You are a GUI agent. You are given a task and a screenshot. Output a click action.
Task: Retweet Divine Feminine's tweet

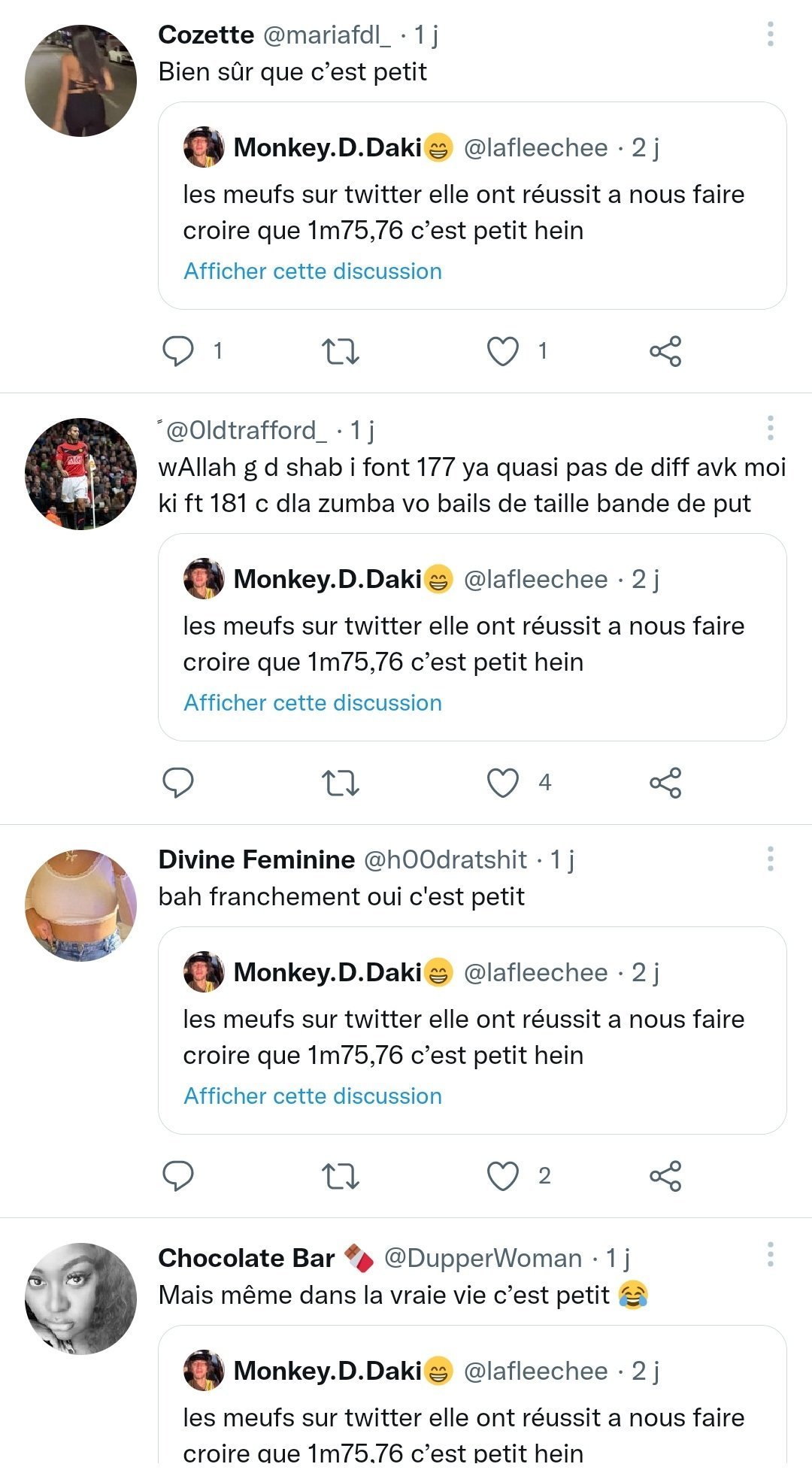tap(341, 1176)
